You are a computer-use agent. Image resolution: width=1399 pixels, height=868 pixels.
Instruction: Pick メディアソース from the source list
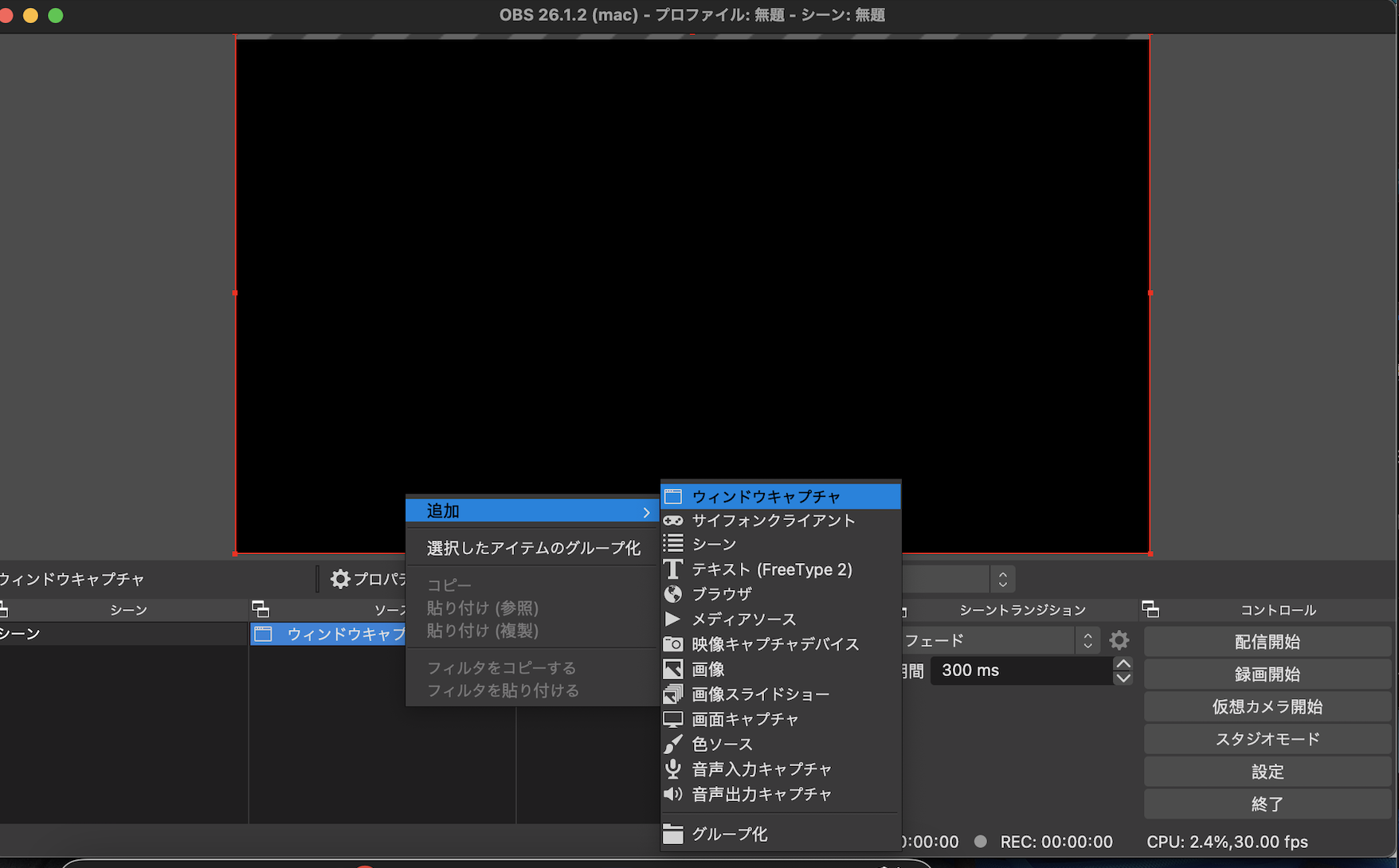(x=741, y=619)
